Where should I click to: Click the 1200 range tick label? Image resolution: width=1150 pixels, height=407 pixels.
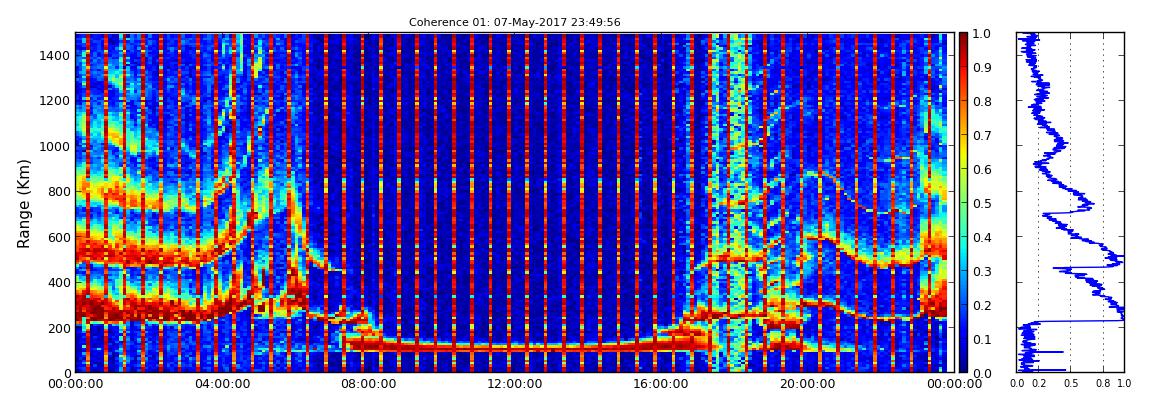[x=54, y=100]
